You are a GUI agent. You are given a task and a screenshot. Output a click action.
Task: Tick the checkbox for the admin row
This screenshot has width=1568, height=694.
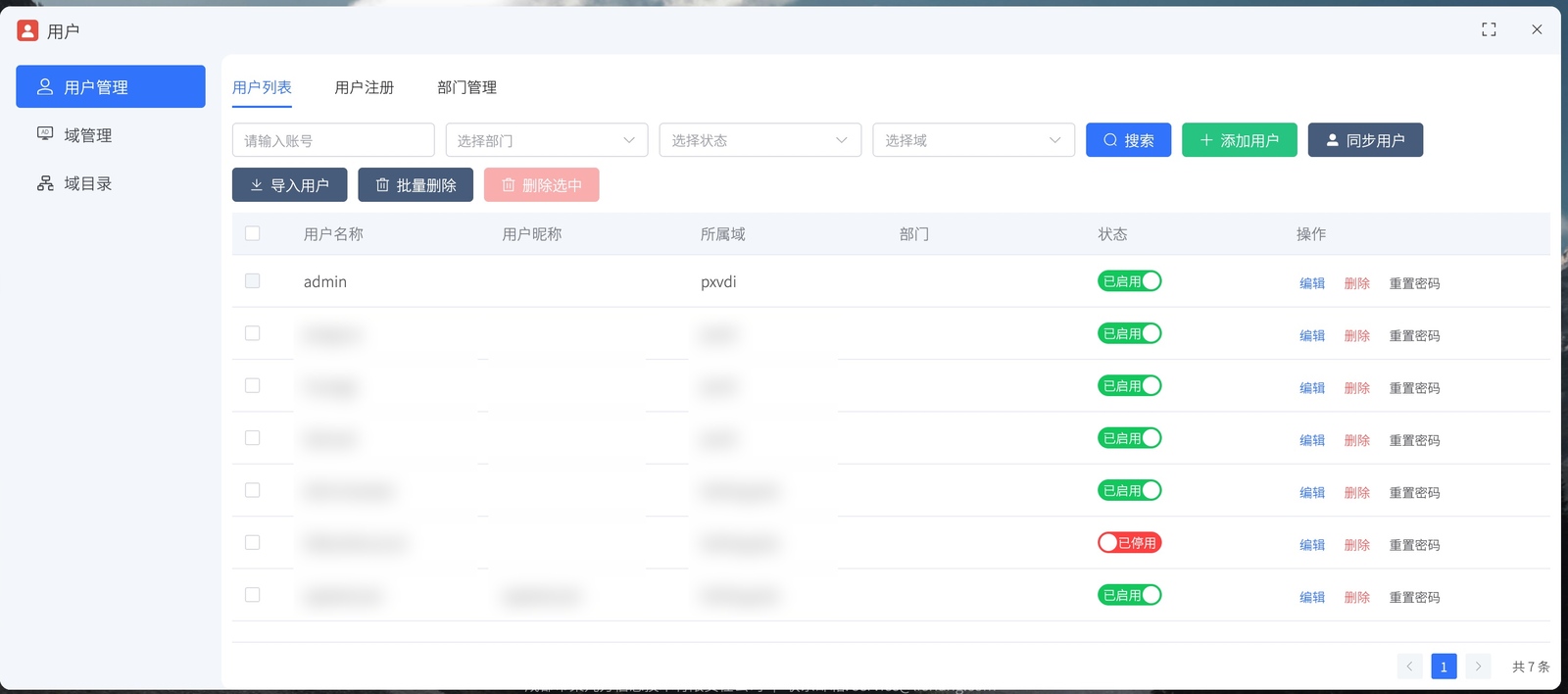click(x=253, y=281)
